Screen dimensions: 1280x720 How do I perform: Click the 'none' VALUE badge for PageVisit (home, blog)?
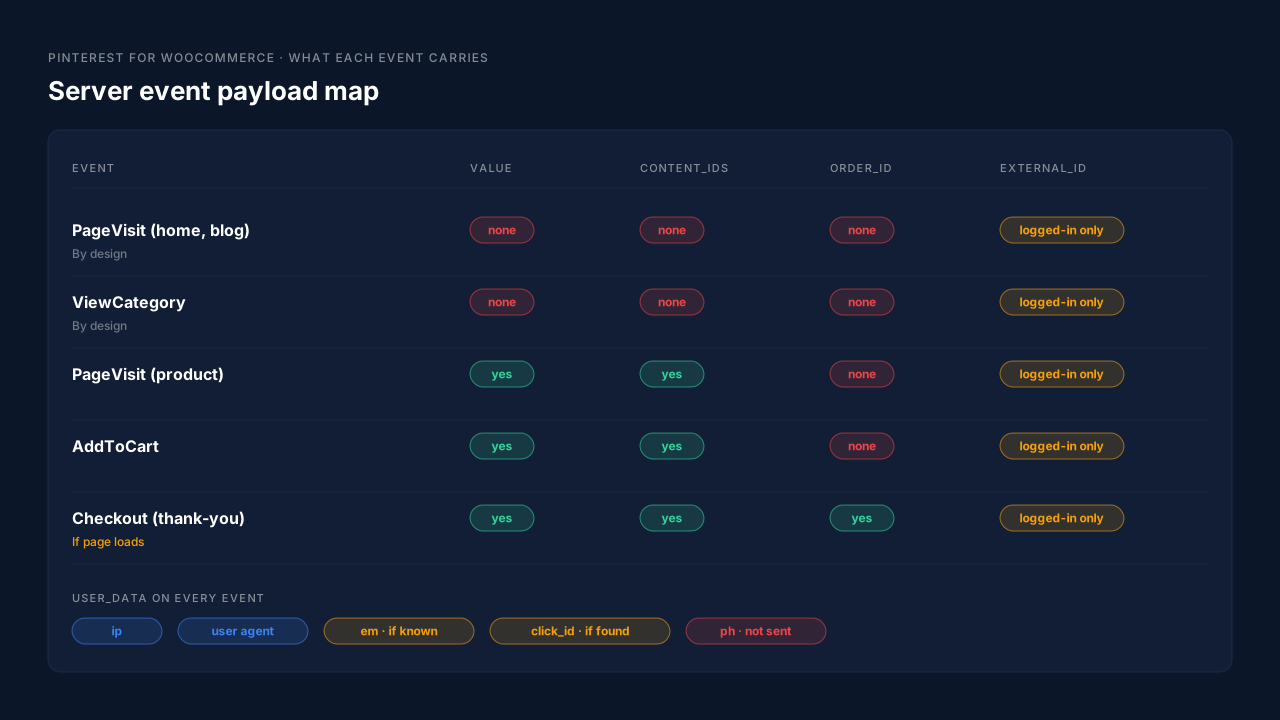click(x=502, y=230)
